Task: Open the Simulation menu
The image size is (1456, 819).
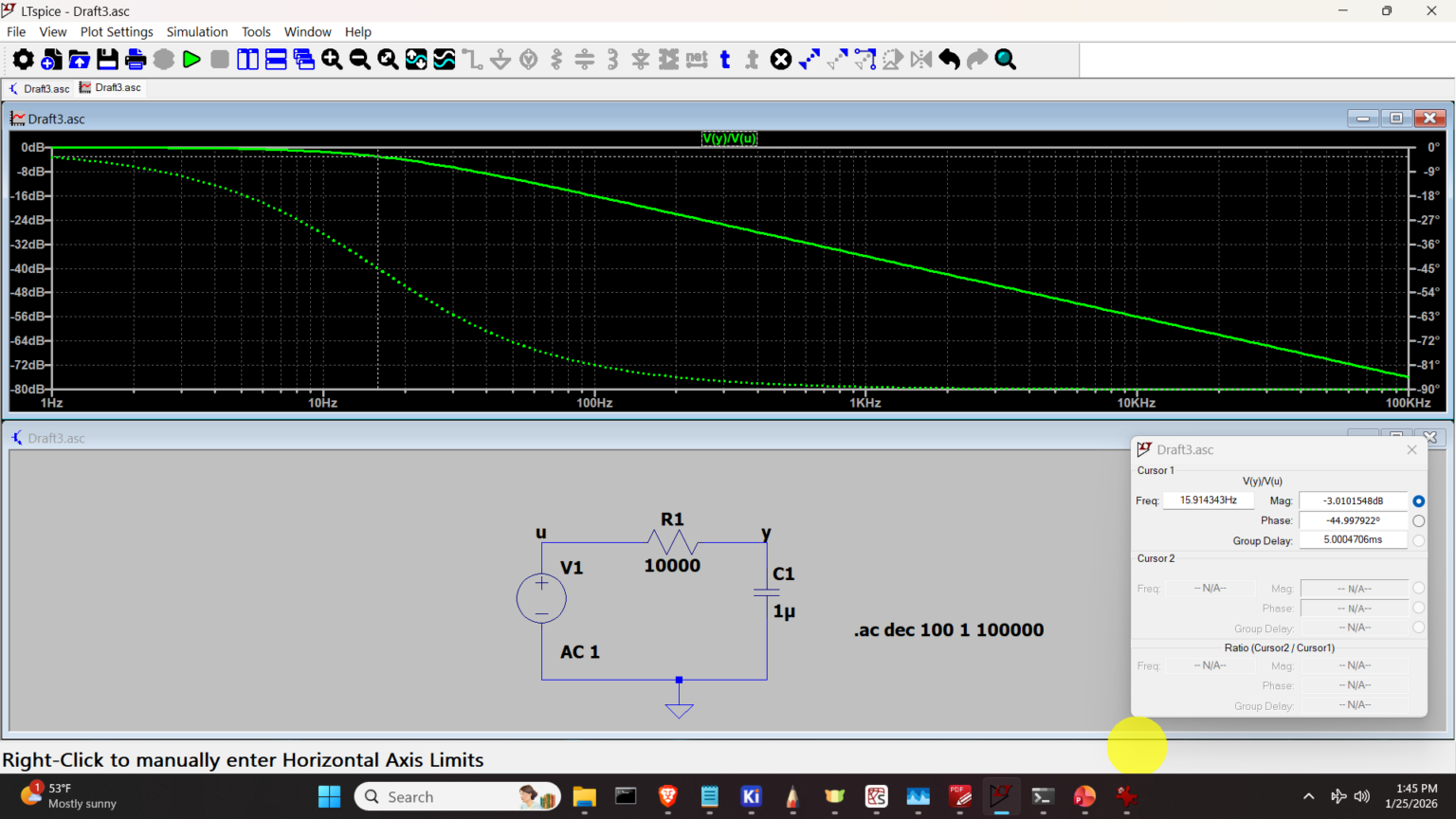Action: pos(196,31)
